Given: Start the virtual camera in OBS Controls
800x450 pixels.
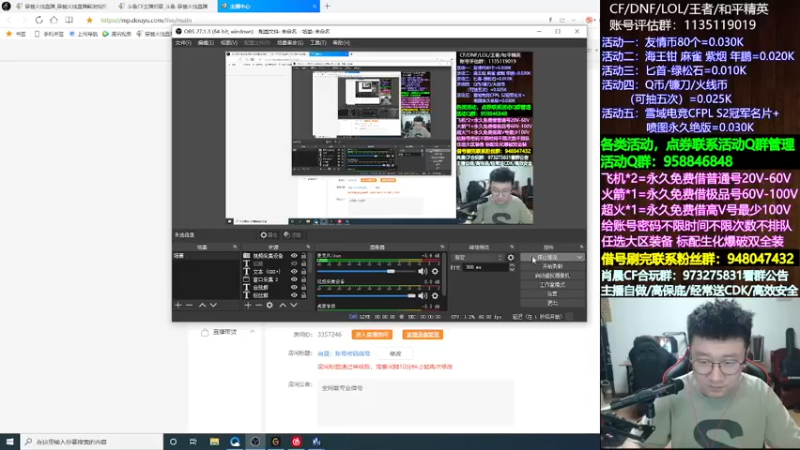Looking at the screenshot, I should pyautogui.click(x=553, y=276).
